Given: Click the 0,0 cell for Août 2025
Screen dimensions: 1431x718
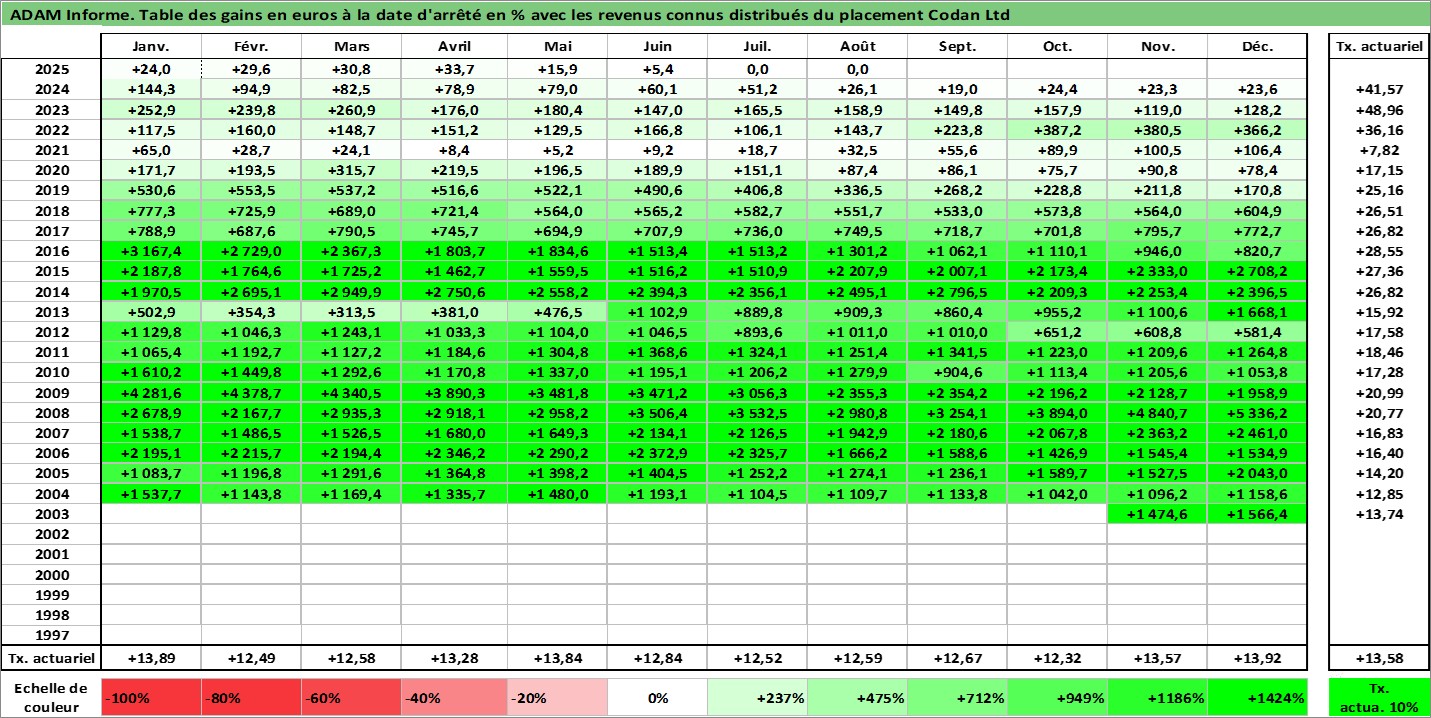Looking at the screenshot, I should [858, 69].
